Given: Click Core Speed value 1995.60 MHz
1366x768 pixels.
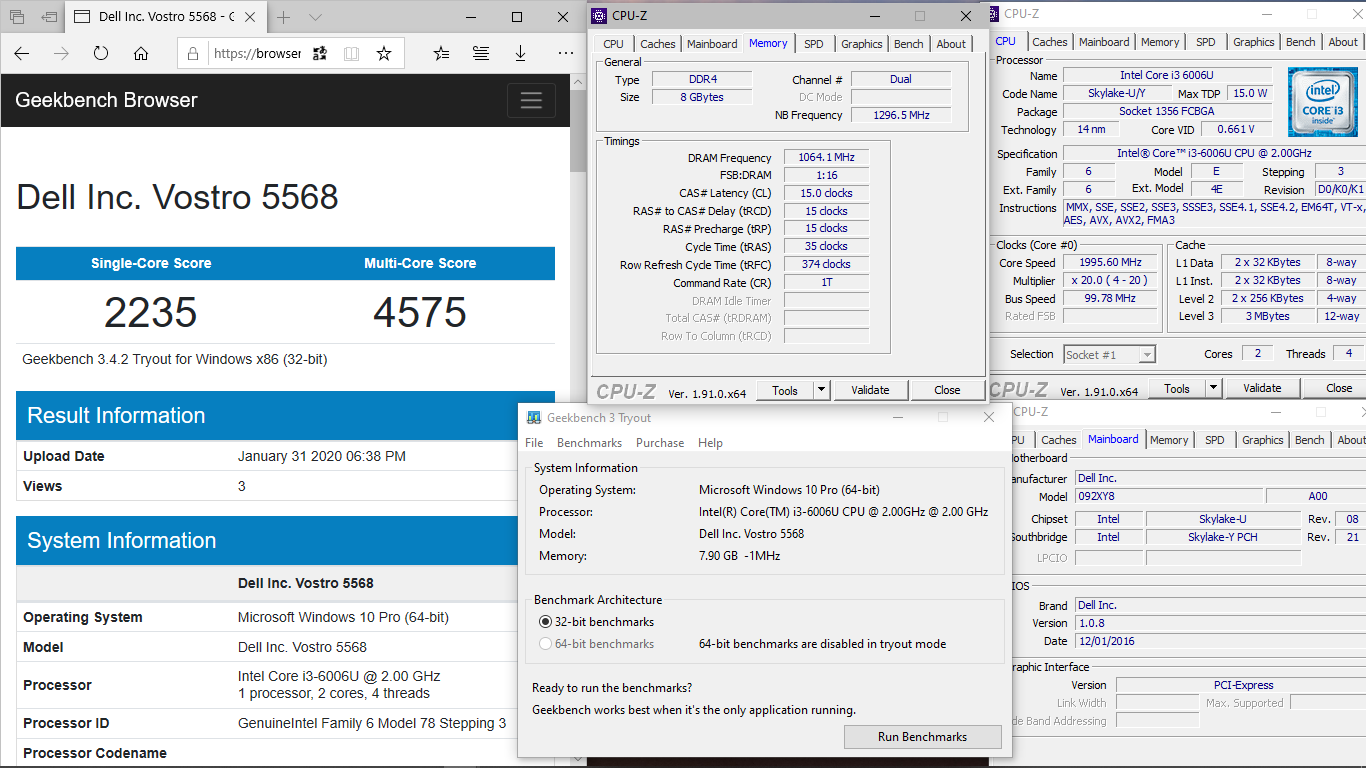Looking at the screenshot, I should [x=1110, y=262].
